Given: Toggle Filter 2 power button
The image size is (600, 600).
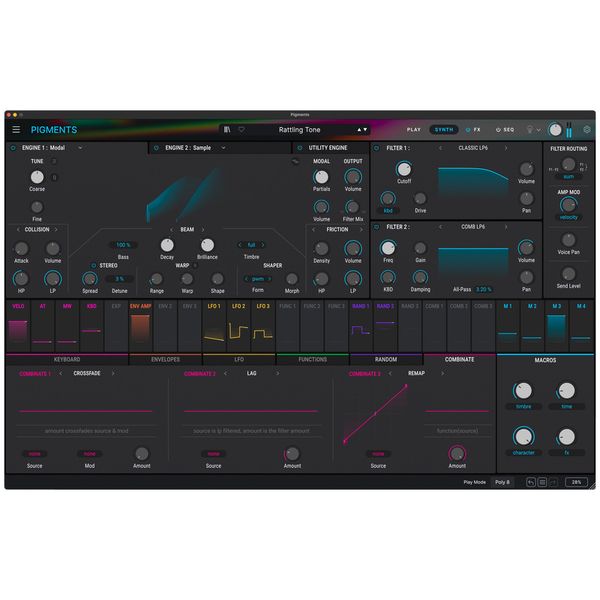Looking at the screenshot, I should 380,228.
